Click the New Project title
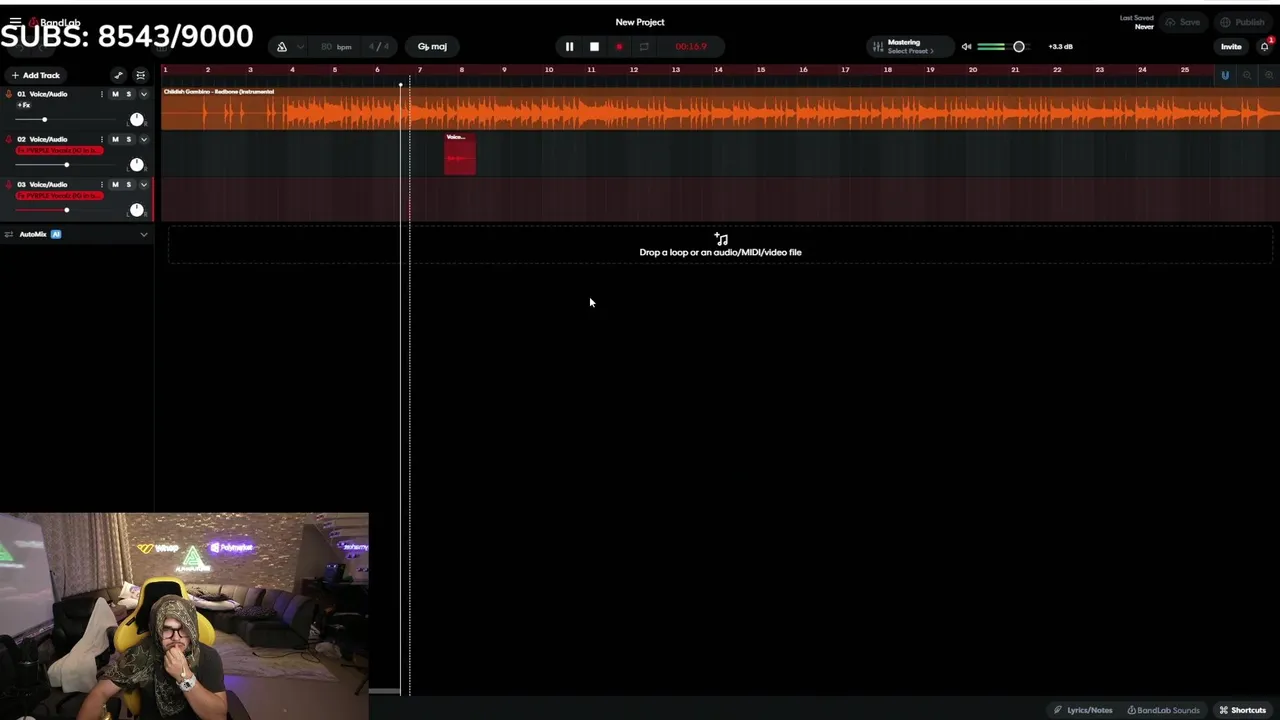Image resolution: width=1280 pixels, height=720 pixels. [640, 22]
